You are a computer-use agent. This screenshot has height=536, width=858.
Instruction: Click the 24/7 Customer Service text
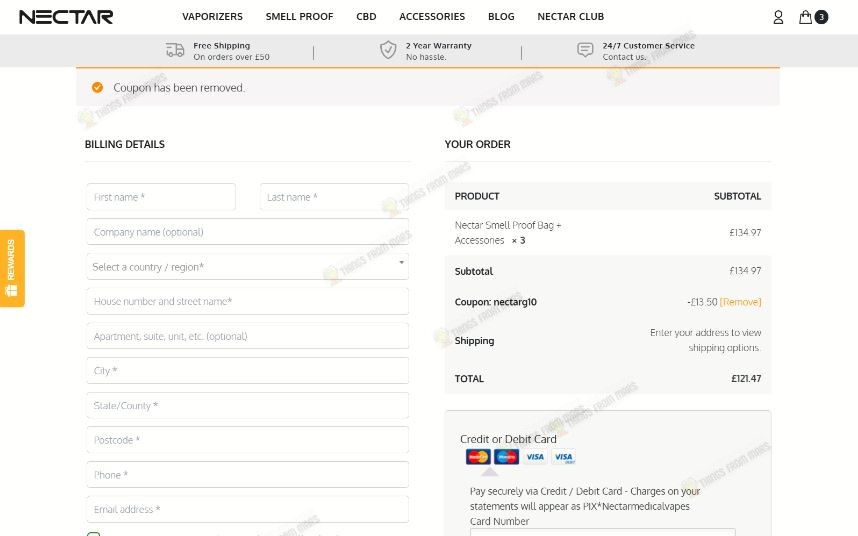point(648,46)
